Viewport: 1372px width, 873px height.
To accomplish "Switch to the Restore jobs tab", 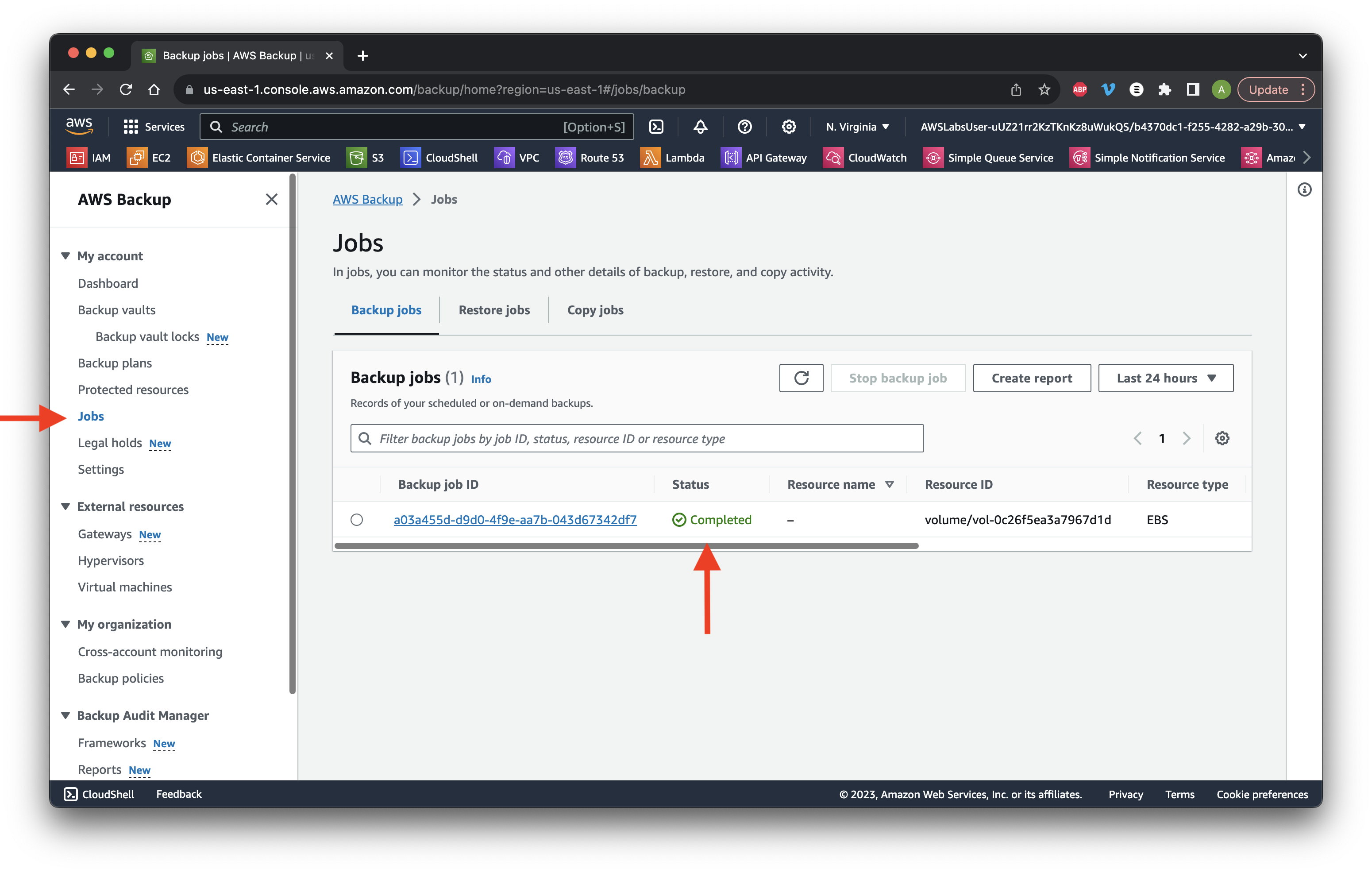I will pyautogui.click(x=494, y=310).
